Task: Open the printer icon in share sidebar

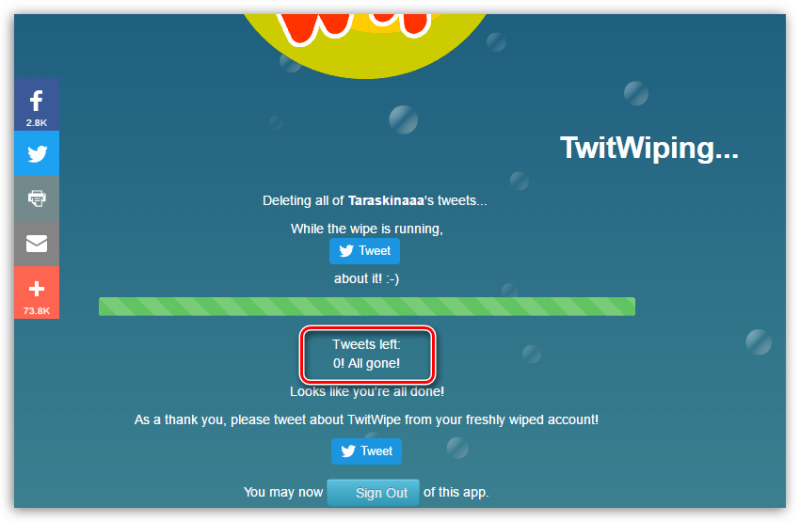Action: pyautogui.click(x=37, y=198)
